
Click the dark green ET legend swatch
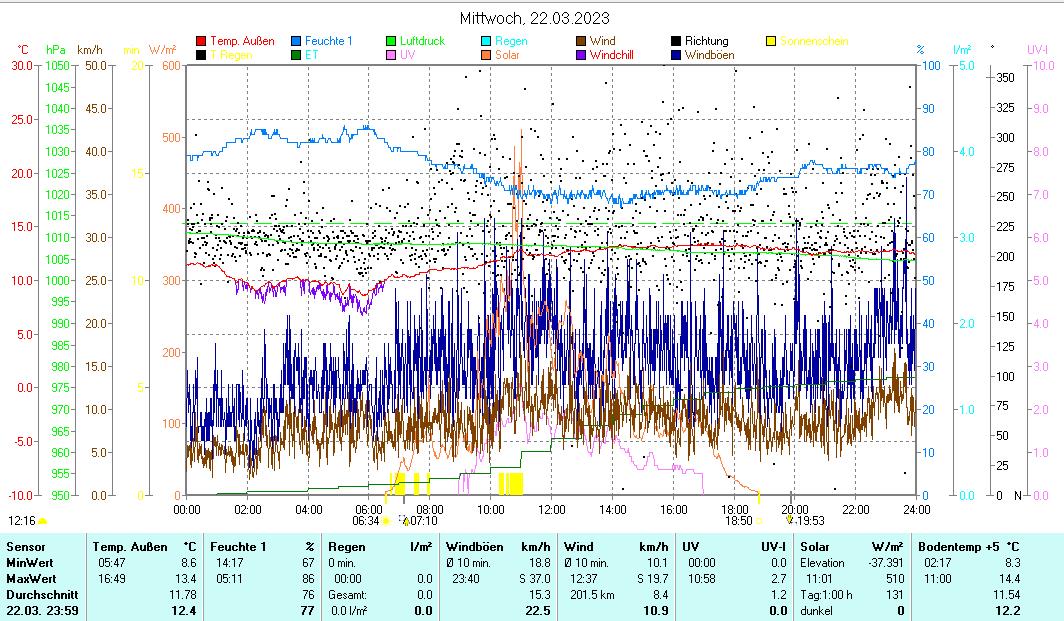point(296,55)
